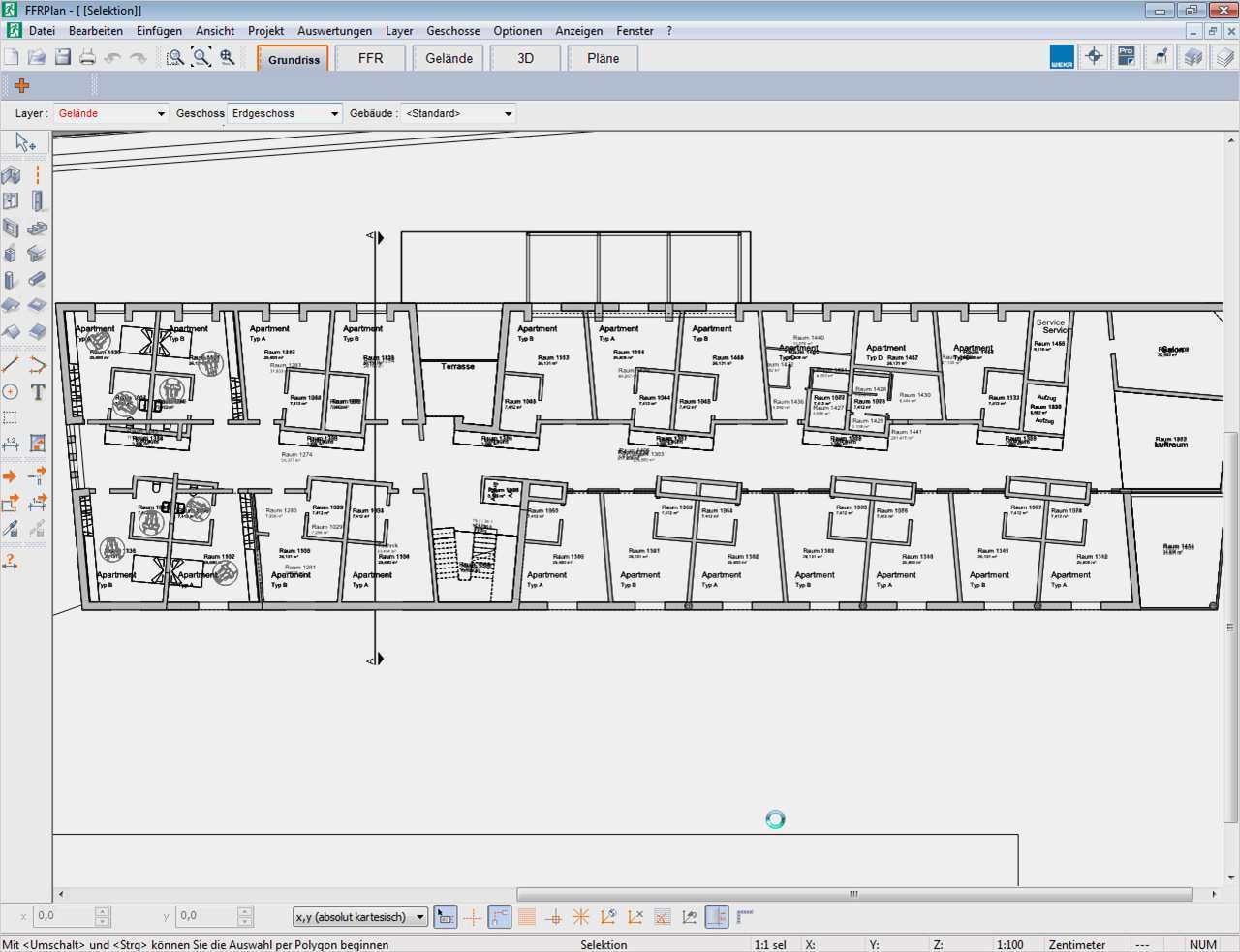This screenshot has height=952, width=1240.
Task: Click the Terrasse label in the floor plan
Action: (458, 366)
